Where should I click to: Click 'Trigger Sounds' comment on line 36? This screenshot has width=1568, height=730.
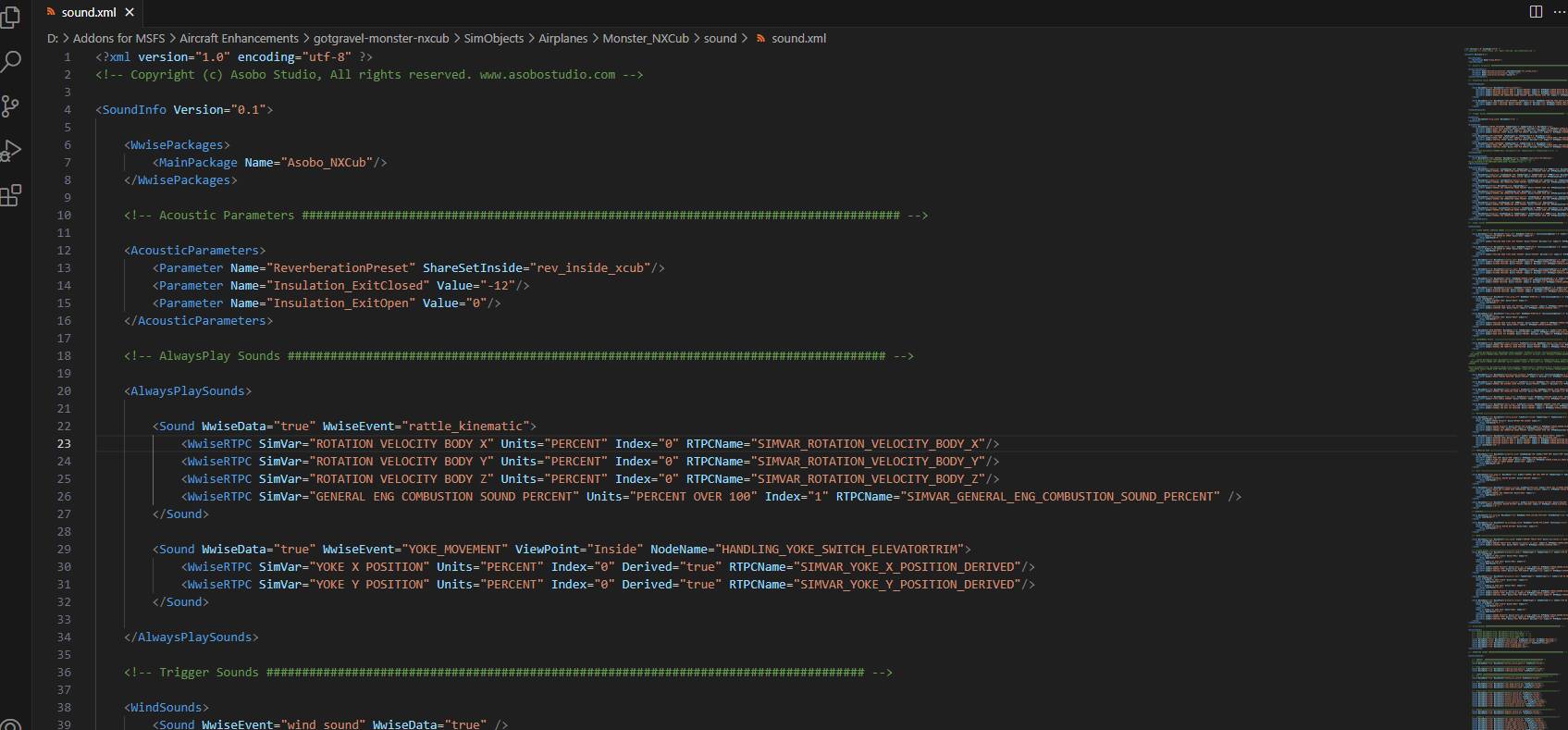(x=209, y=672)
